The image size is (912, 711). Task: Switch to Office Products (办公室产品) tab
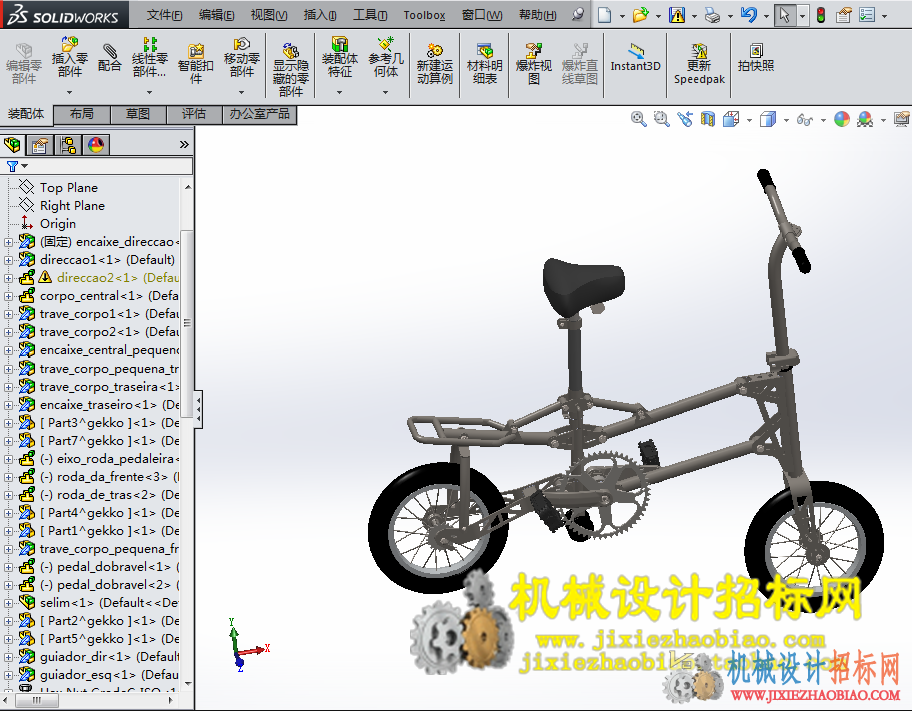coord(259,114)
